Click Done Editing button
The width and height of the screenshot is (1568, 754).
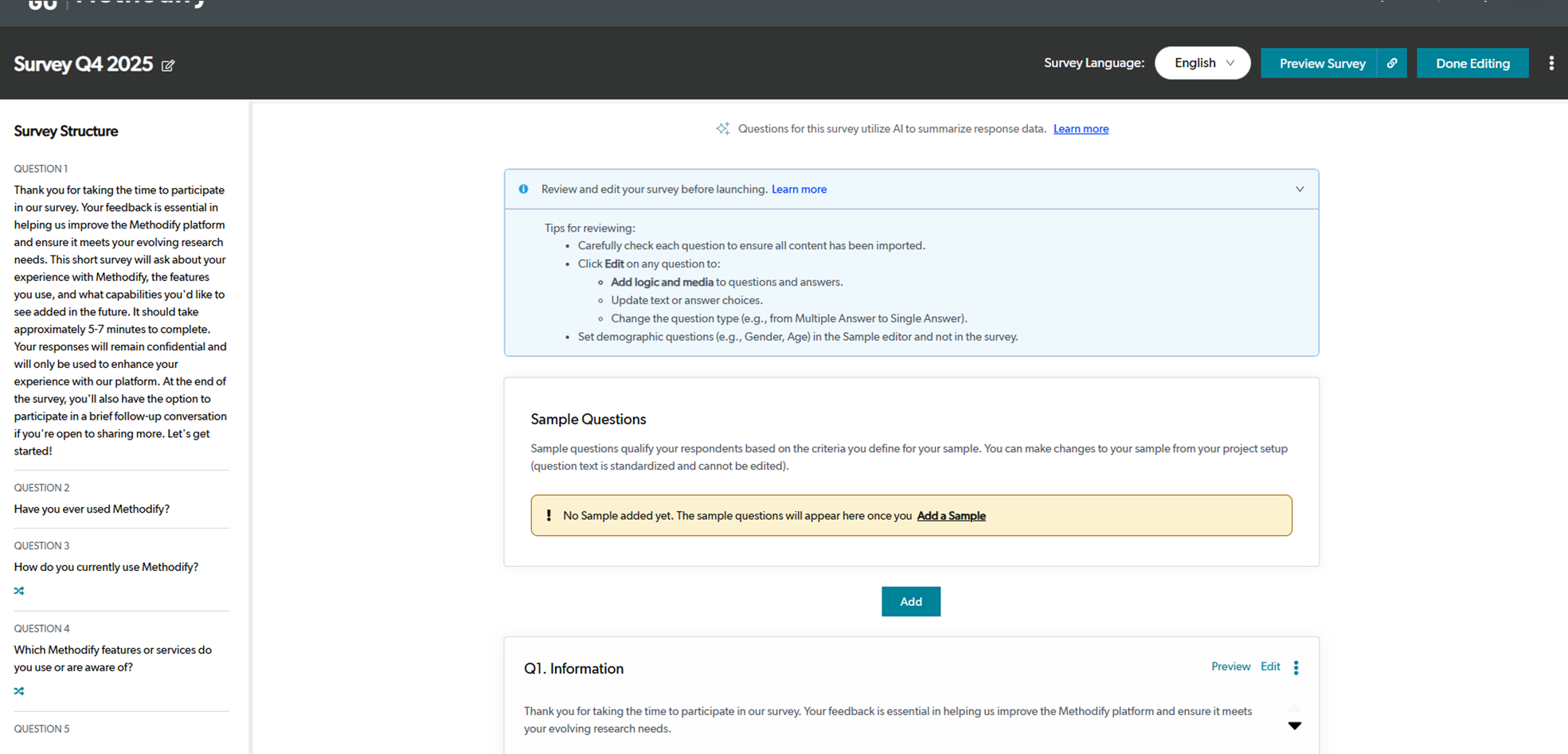(1472, 63)
